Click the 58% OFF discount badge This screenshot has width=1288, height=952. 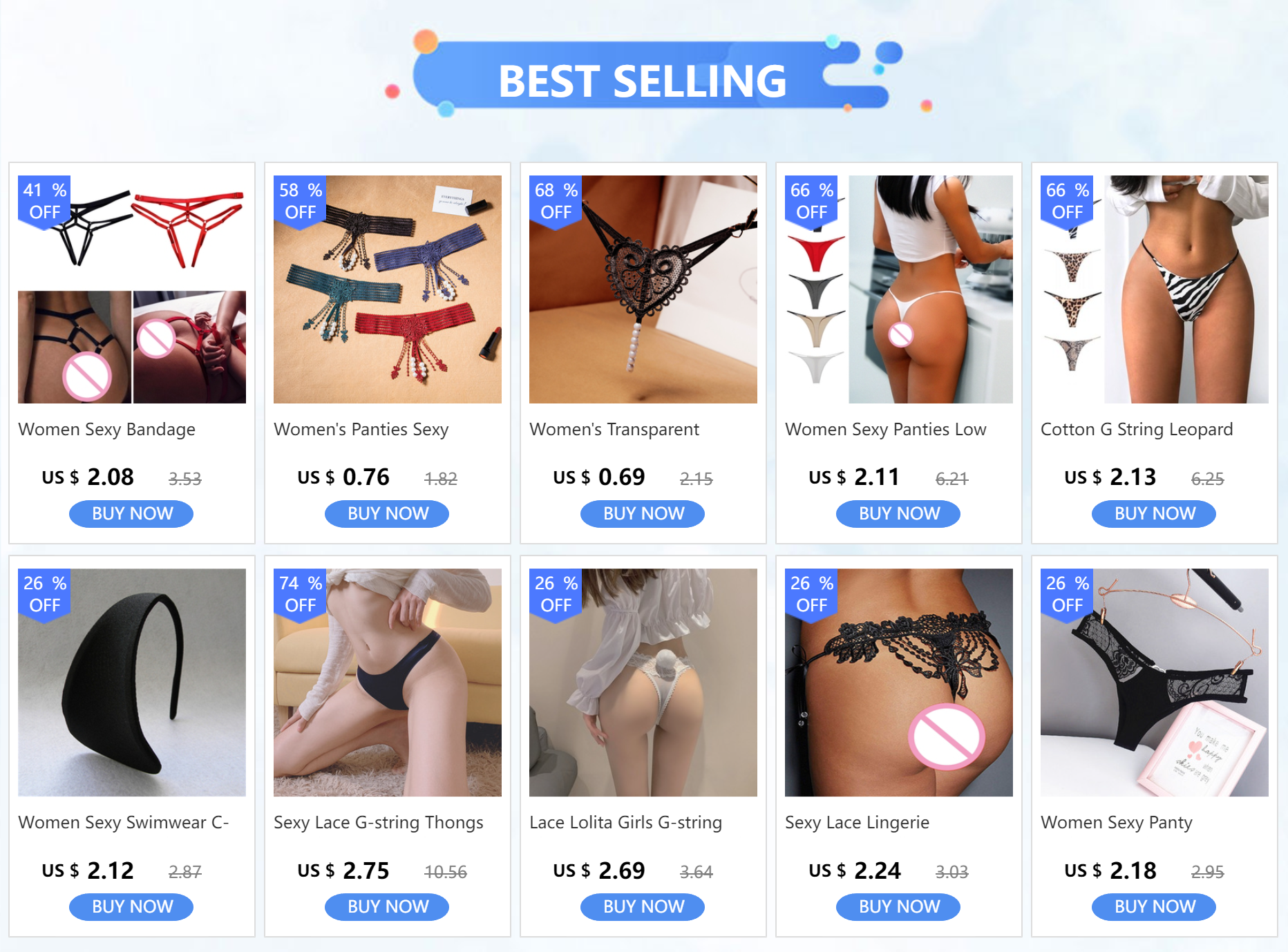300,201
